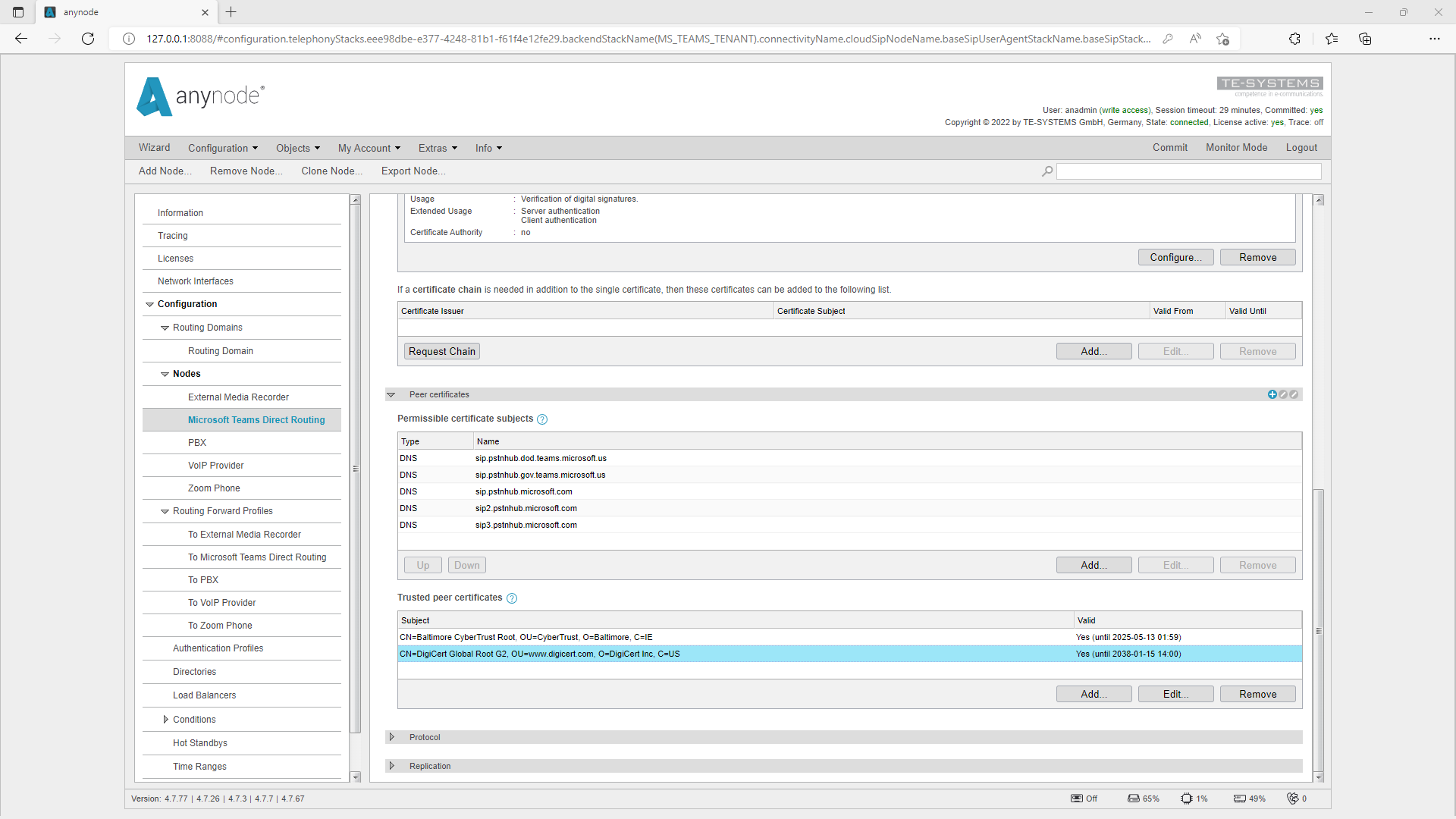The width and height of the screenshot is (1456, 819).
Task: Click the anynode logo
Action: (200, 96)
